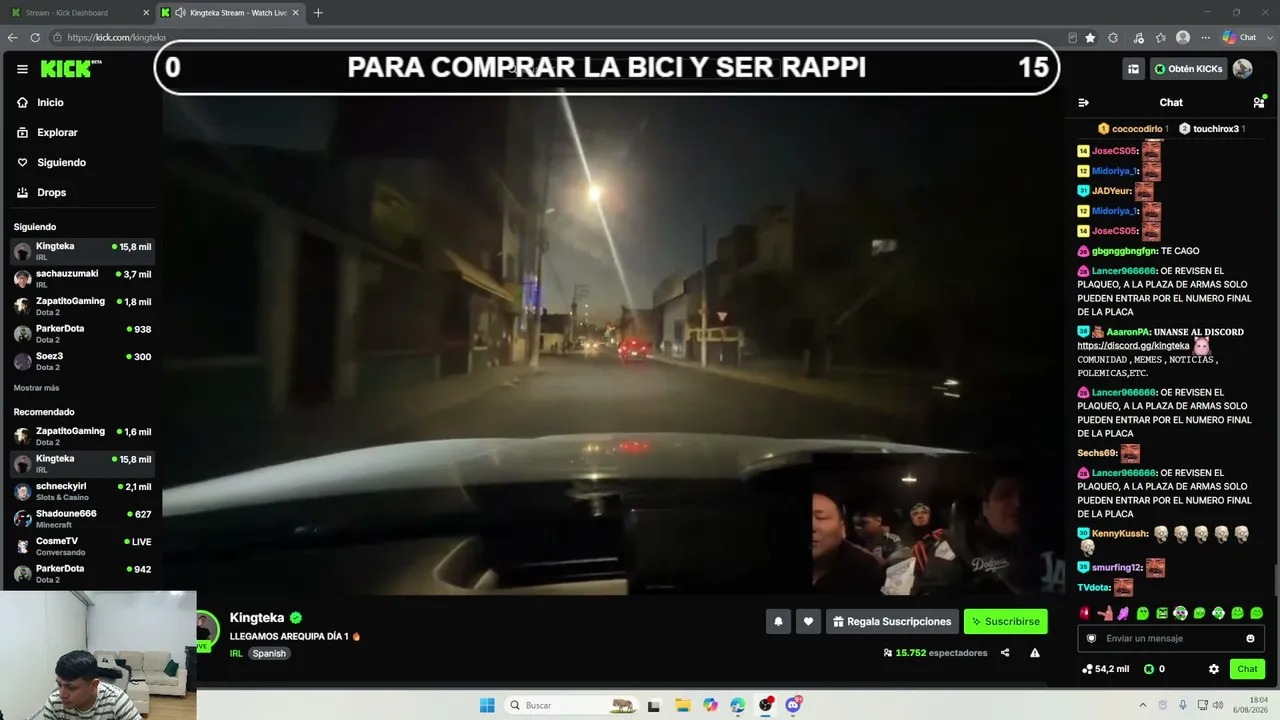
Task: Click the Suscribirse button
Action: [1006, 622]
